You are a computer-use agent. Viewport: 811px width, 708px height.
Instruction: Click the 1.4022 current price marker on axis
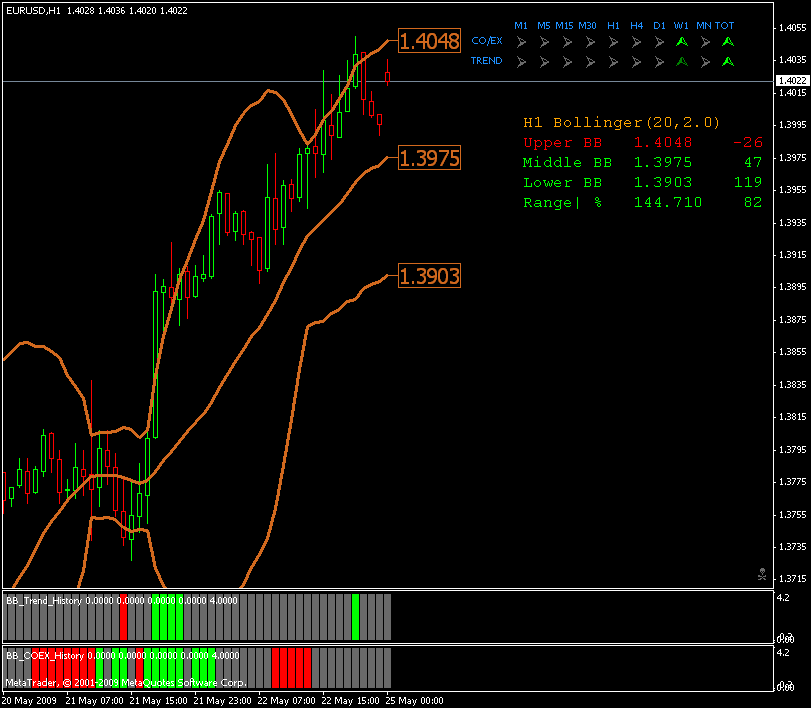click(x=792, y=81)
